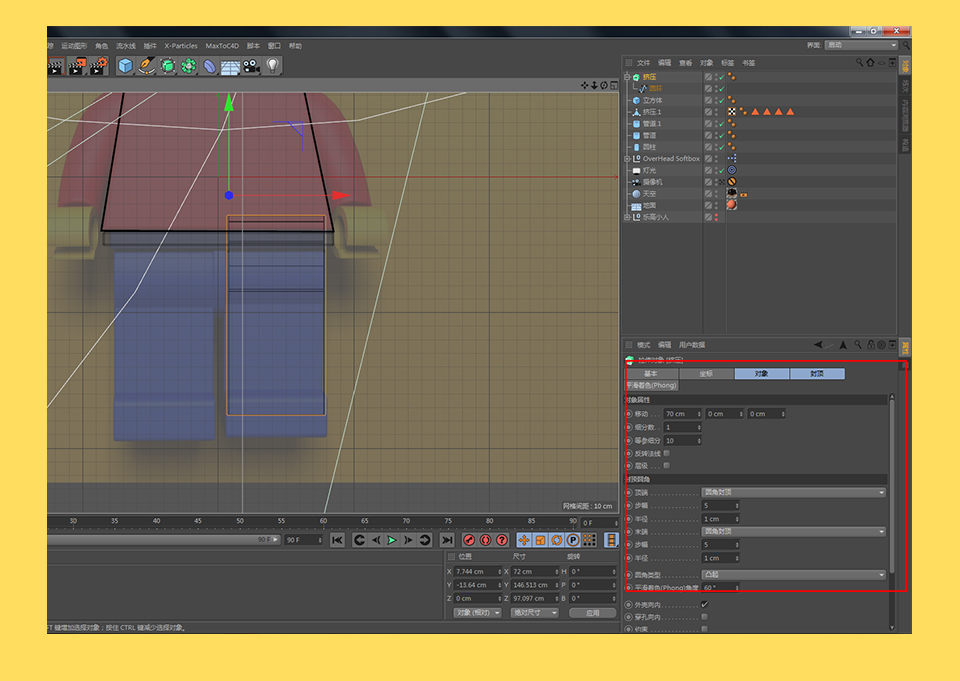960x681 pixels.
Task: Toggle 层级 checkbox
Action: click(x=667, y=466)
